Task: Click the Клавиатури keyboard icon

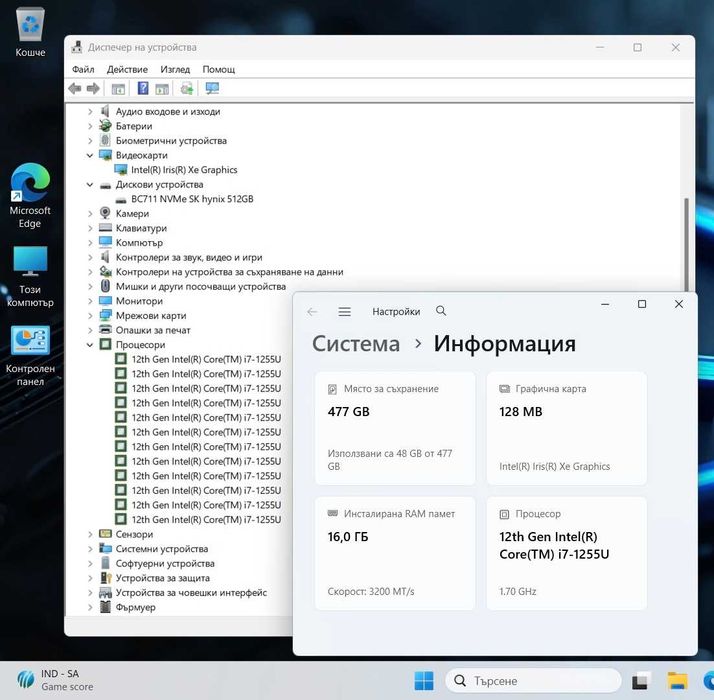Action: tap(105, 228)
